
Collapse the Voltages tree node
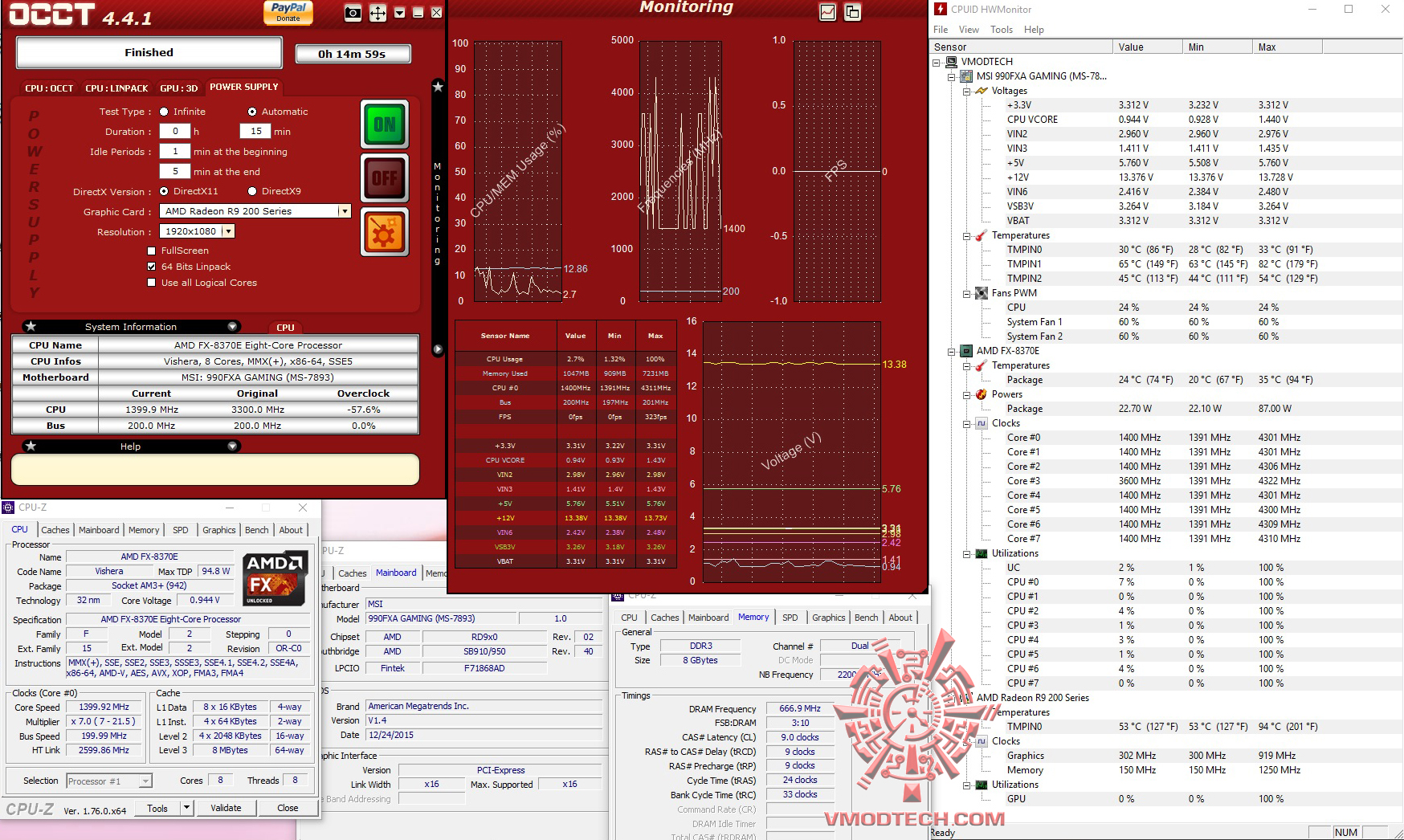click(x=967, y=91)
